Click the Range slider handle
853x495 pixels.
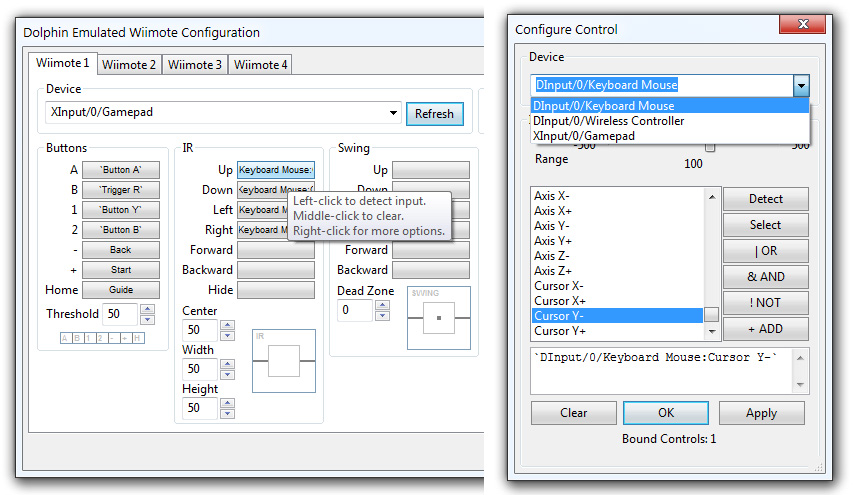(710, 148)
